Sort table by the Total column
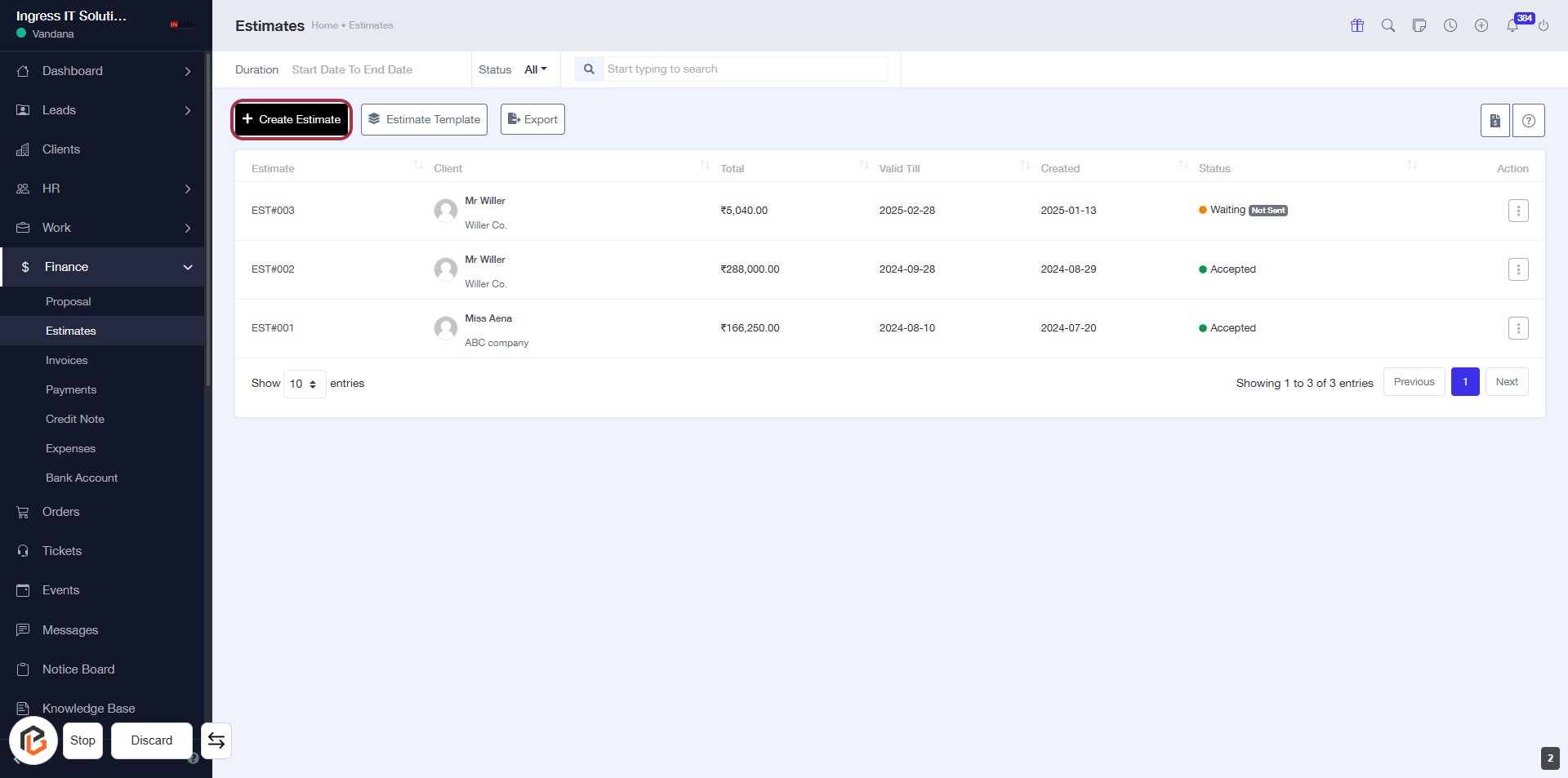Viewport: 1568px width, 778px height. [733, 168]
